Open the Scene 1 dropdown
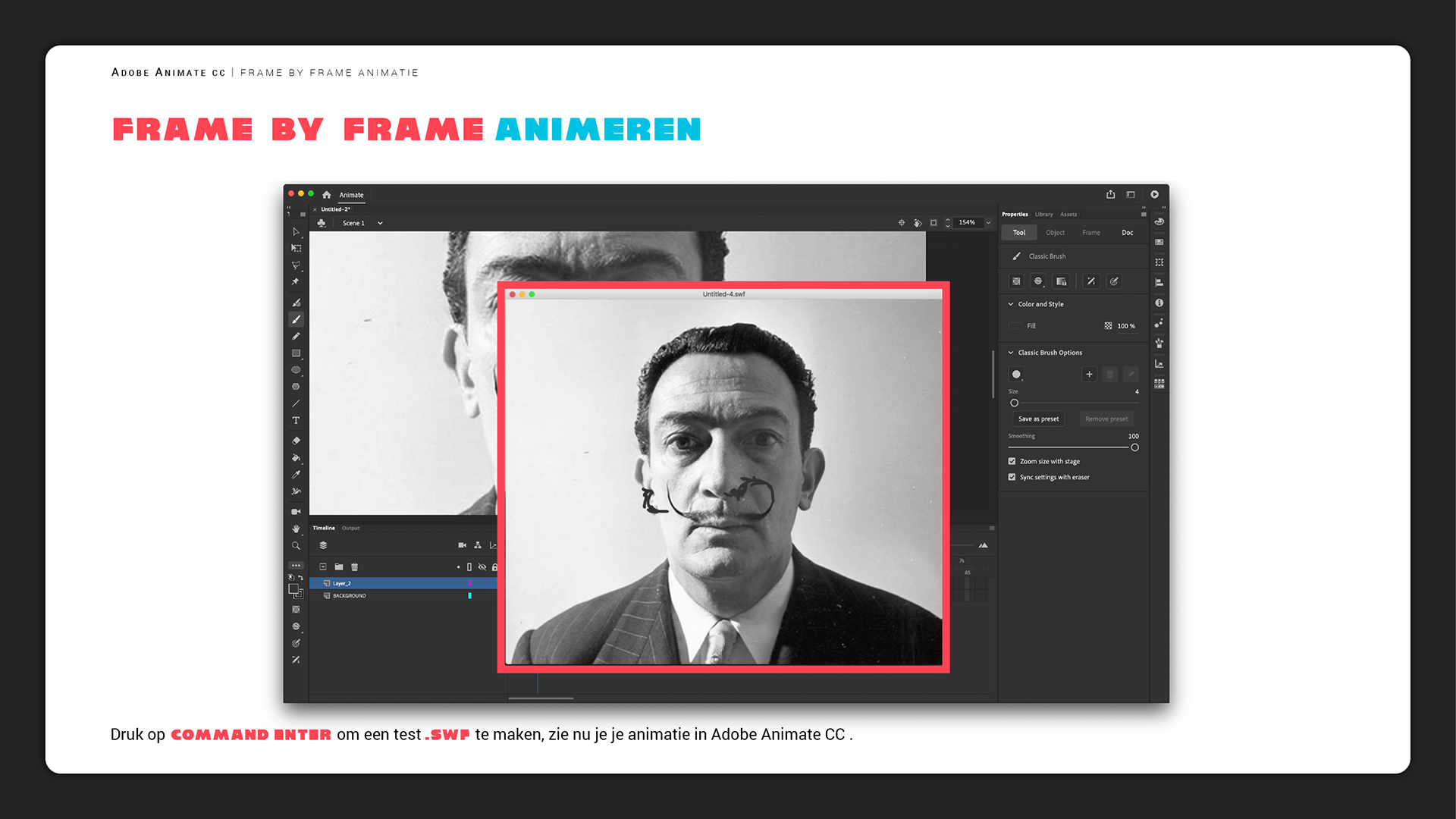 pos(380,223)
